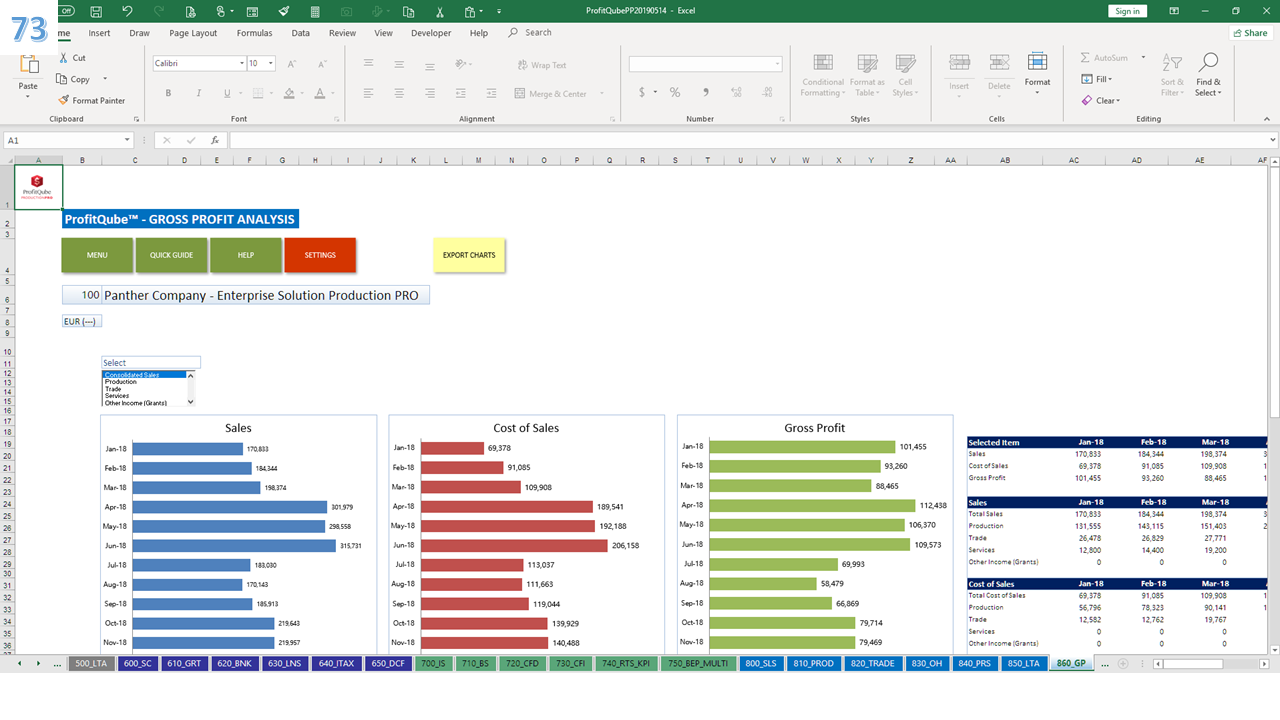
Task: Toggle Wrap Text
Action: coord(541,65)
